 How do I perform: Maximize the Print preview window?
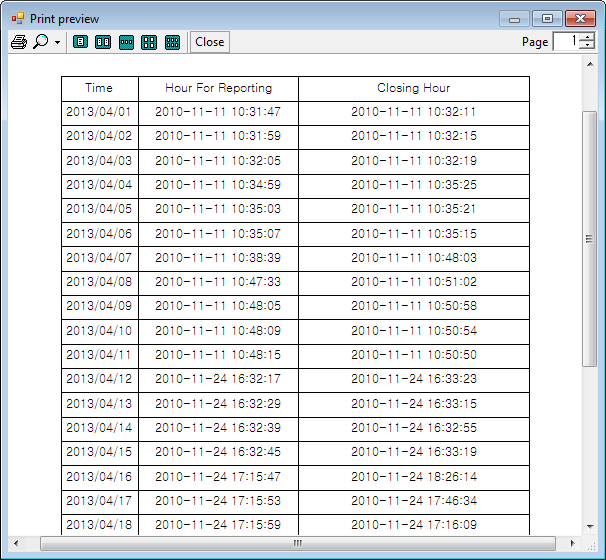[546, 18]
